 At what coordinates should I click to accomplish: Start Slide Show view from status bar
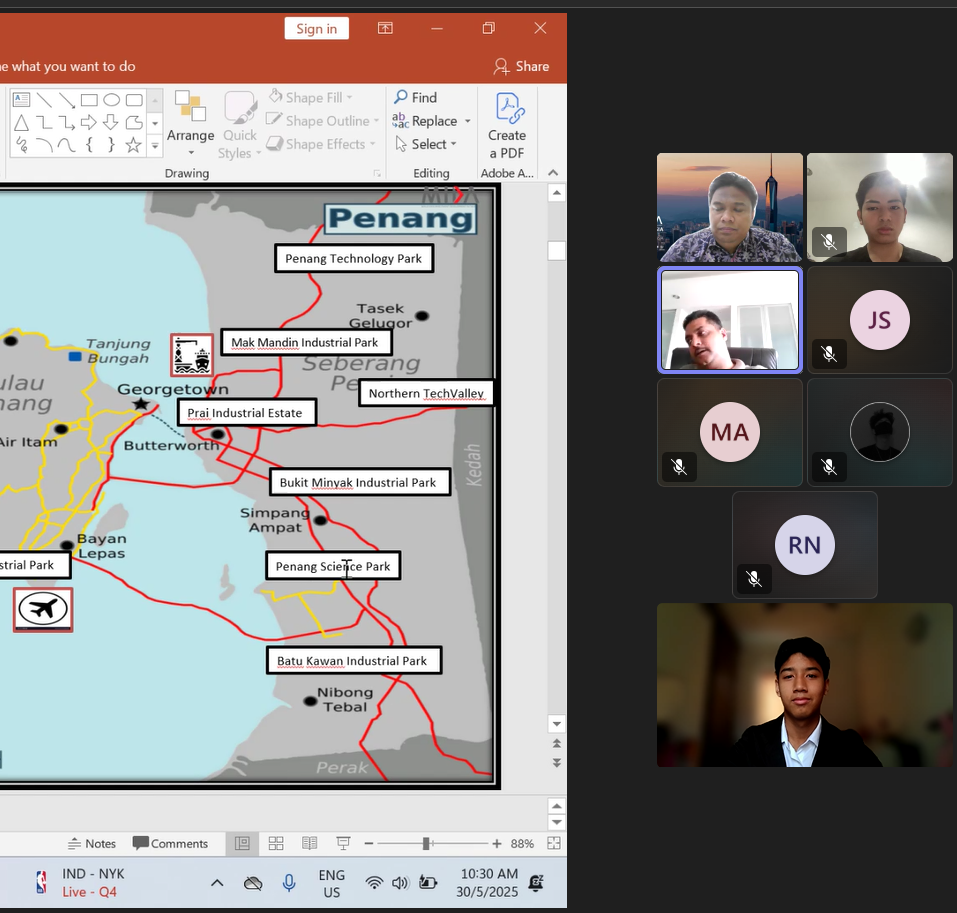pos(344,843)
